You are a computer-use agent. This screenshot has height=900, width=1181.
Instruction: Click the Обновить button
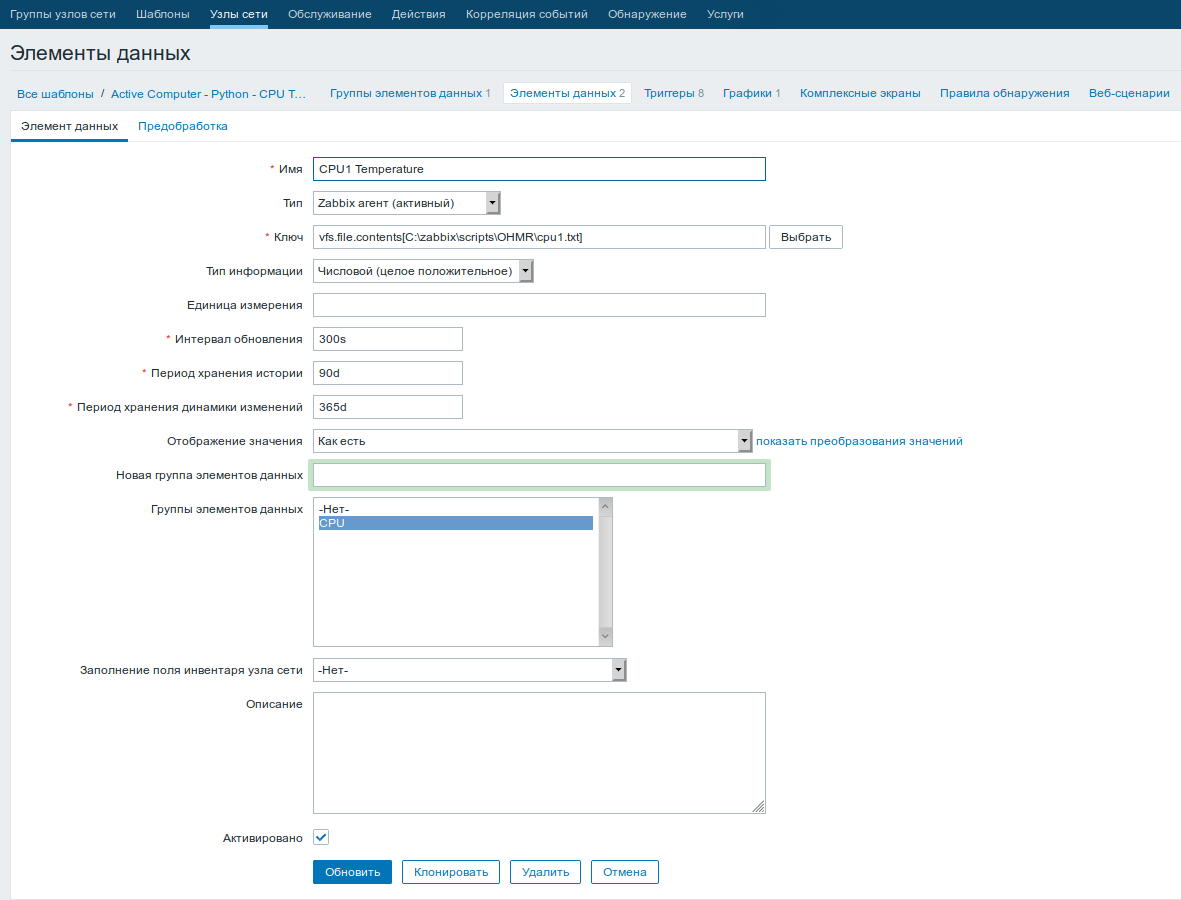click(352, 872)
